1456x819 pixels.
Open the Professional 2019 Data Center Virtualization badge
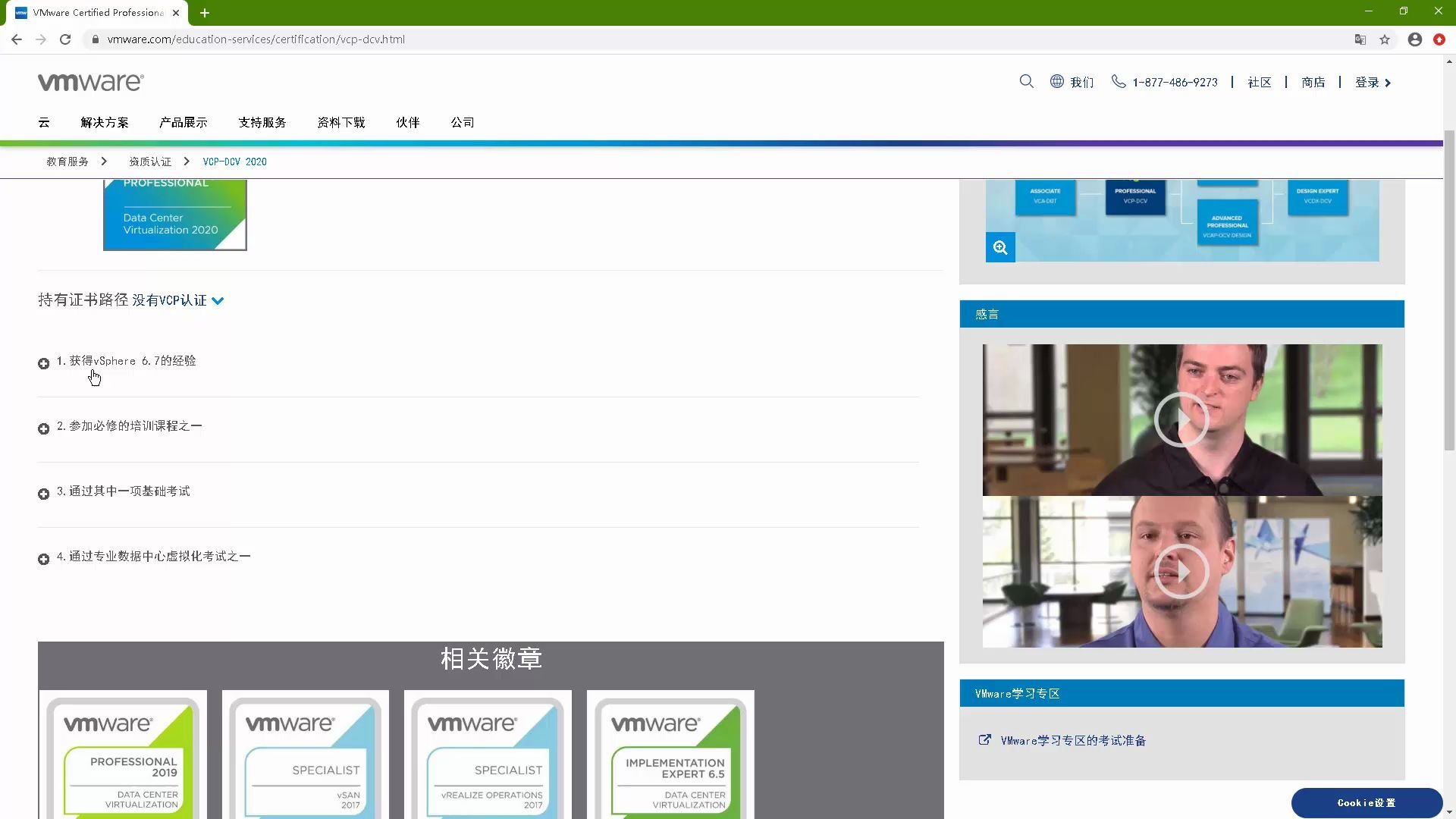click(123, 755)
